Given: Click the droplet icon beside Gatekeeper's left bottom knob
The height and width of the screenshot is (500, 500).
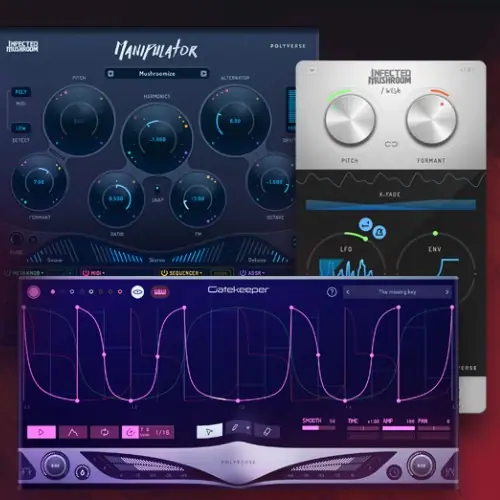Looking at the screenshot, I should click(82, 472).
